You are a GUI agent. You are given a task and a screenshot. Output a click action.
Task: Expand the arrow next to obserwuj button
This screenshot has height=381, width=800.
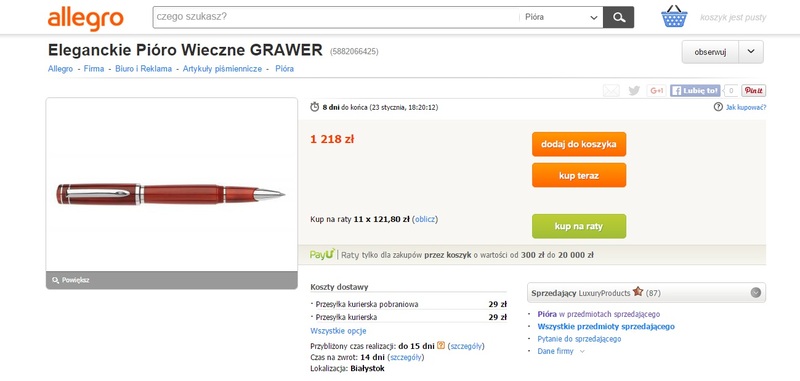[x=751, y=52]
